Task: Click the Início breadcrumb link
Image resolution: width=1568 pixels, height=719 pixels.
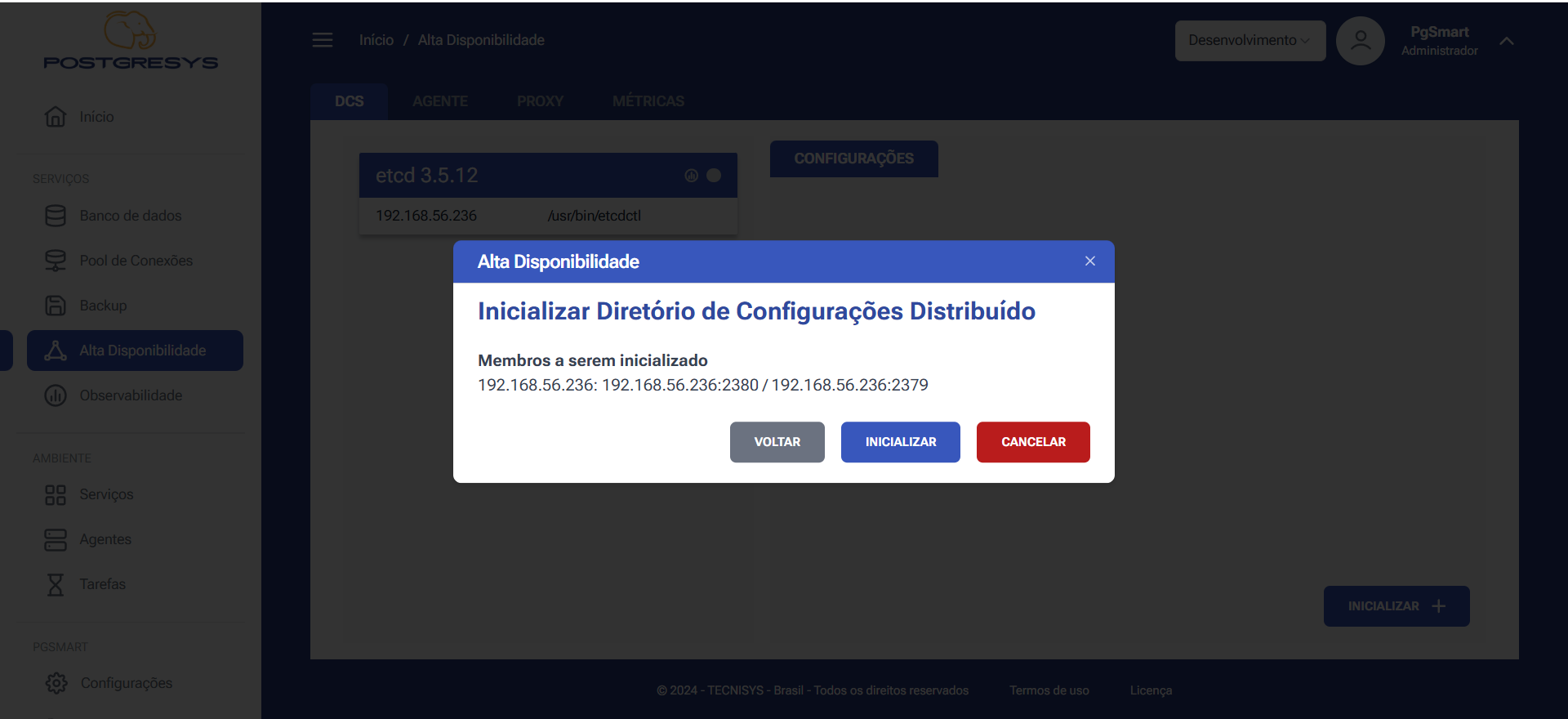Action: pos(376,40)
